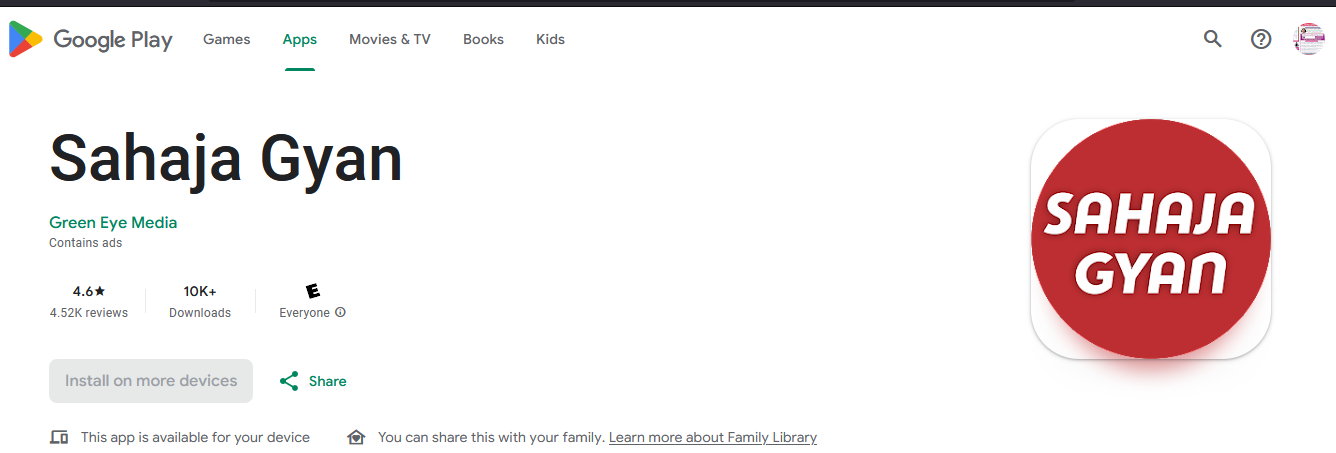The image size is (1336, 453).
Task: Select the Apps tab
Action: (x=300, y=39)
